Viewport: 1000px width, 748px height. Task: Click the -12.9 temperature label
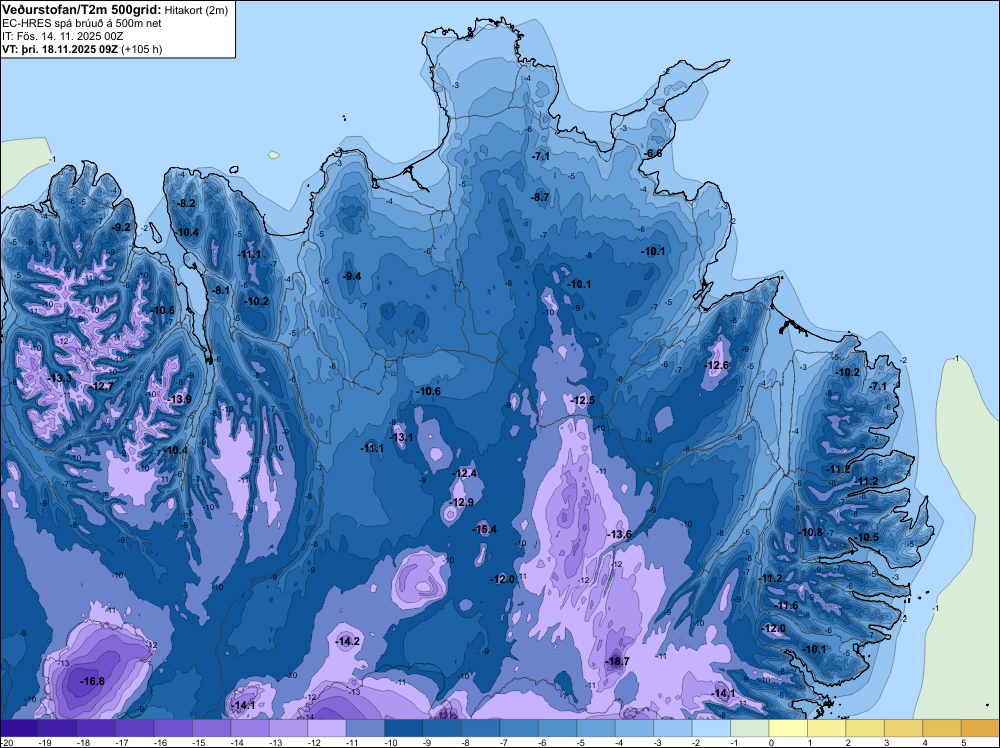point(462,502)
